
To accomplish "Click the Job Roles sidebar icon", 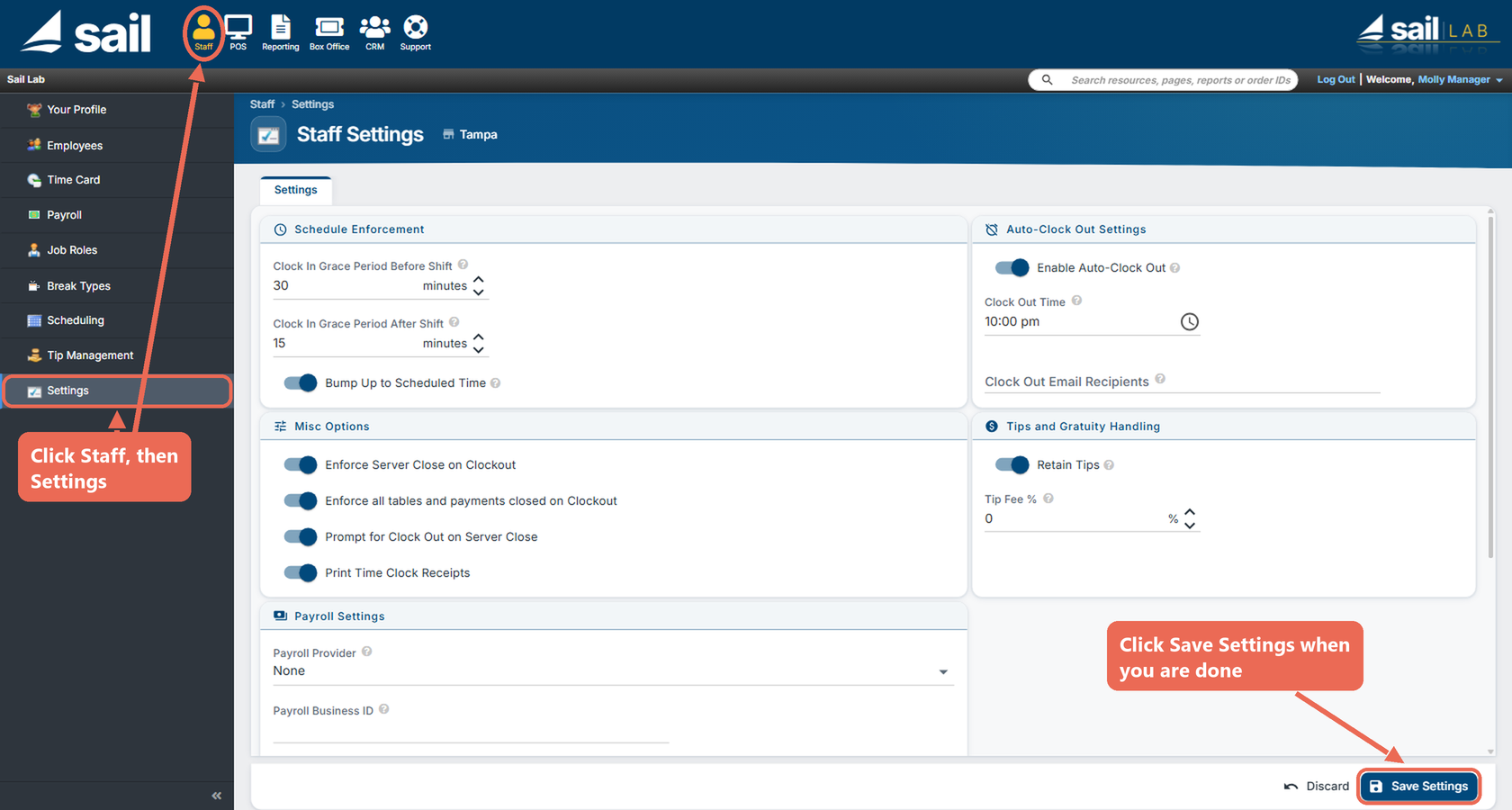I will (x=34, y=250).
